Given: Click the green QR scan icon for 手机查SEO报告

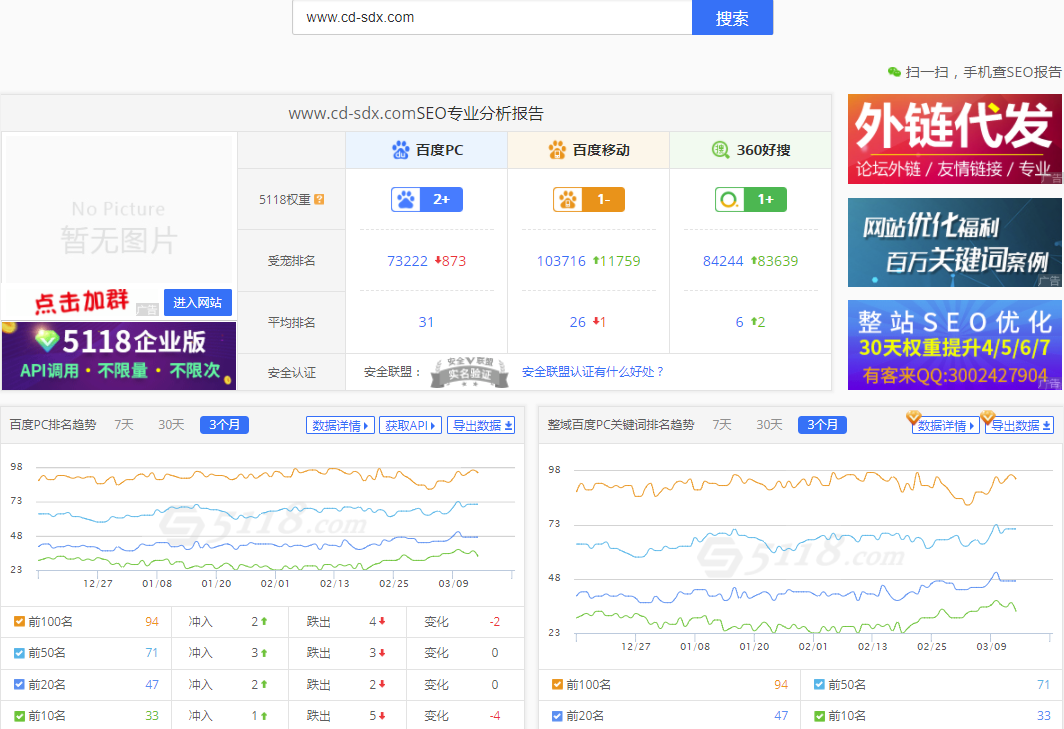Looking at the screenshot, I should (893, 71).
